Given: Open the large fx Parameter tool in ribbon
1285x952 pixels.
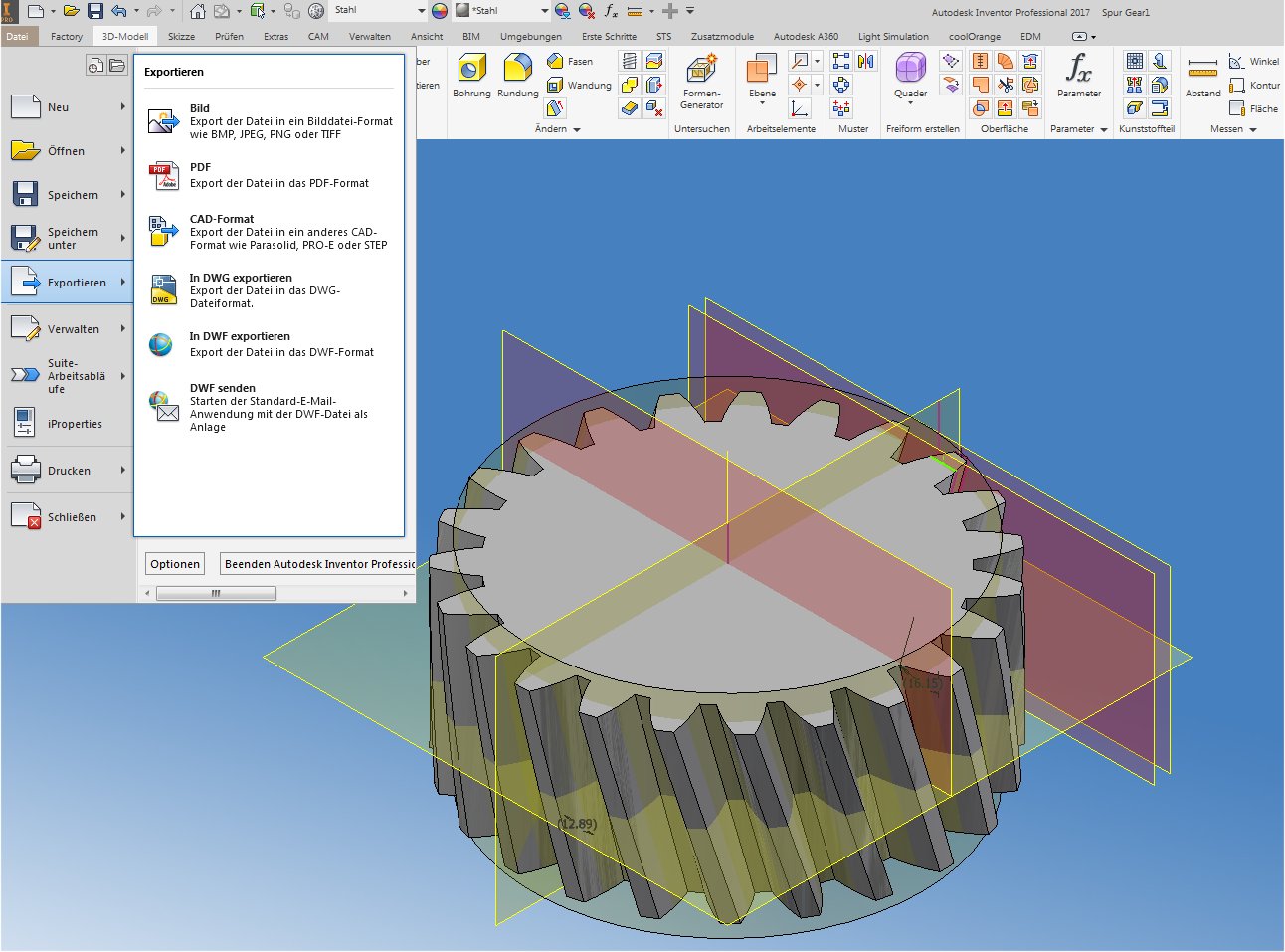Looking at the screenshot, I should [x=1079, y=77].
